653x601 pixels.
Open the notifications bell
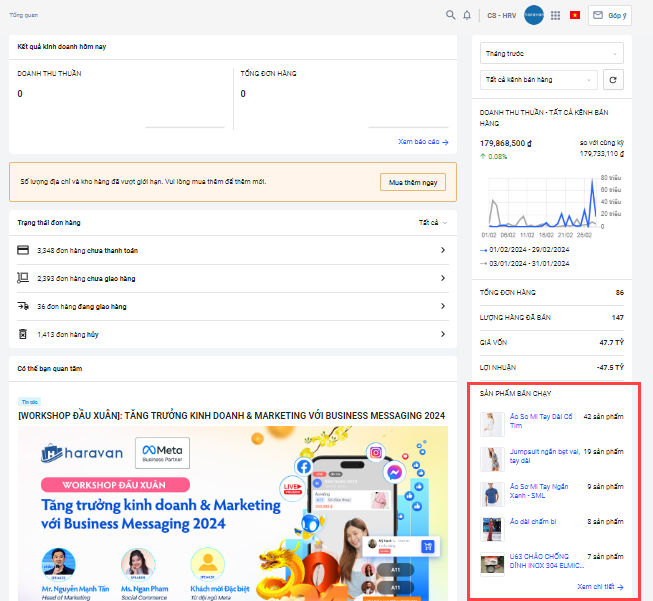tap(467, 15)
